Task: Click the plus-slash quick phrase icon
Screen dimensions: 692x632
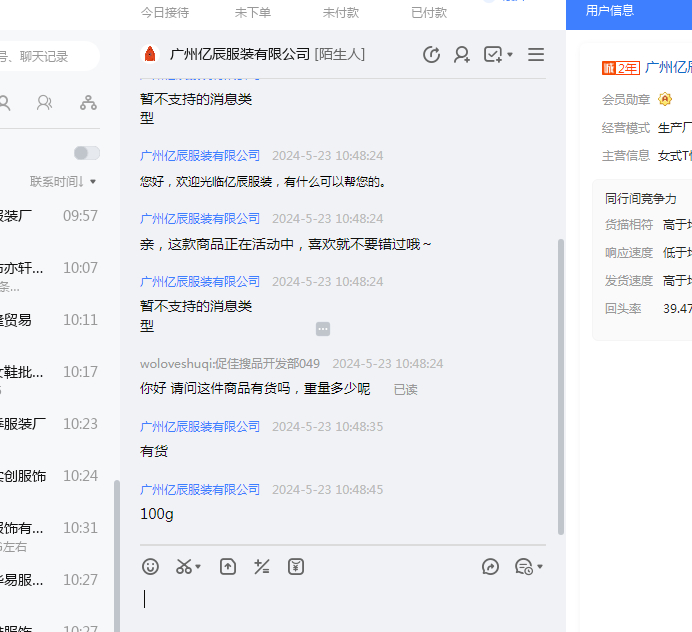Action: 262,567
